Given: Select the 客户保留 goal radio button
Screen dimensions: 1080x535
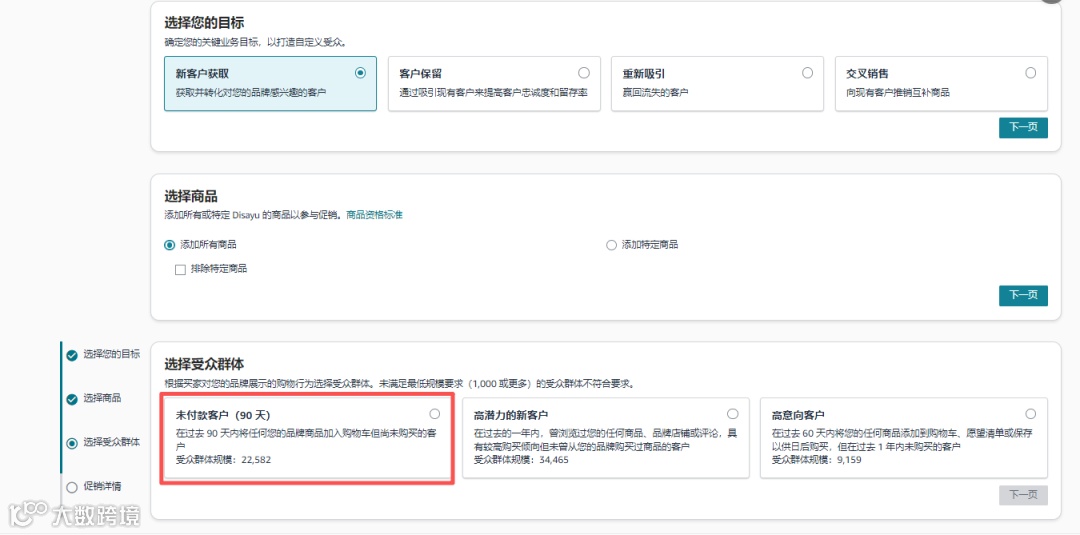Looking at the screenshot, I should point(584,73).
